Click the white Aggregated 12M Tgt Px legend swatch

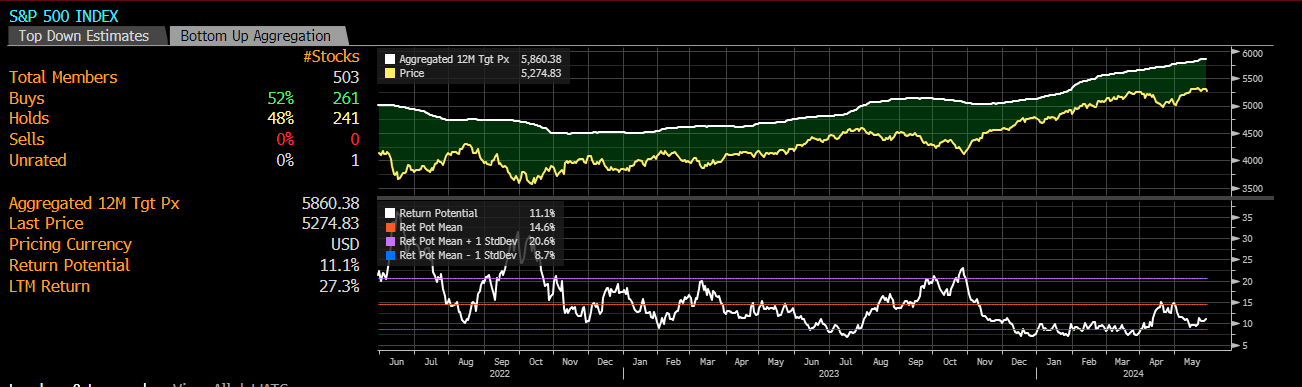(x=390, y=59)
